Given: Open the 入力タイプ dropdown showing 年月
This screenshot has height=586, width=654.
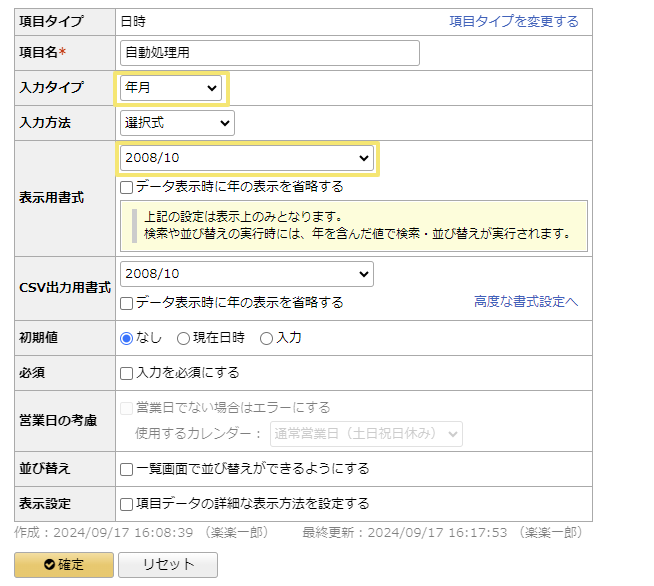Looking at the screenshot, I should 171,88.
